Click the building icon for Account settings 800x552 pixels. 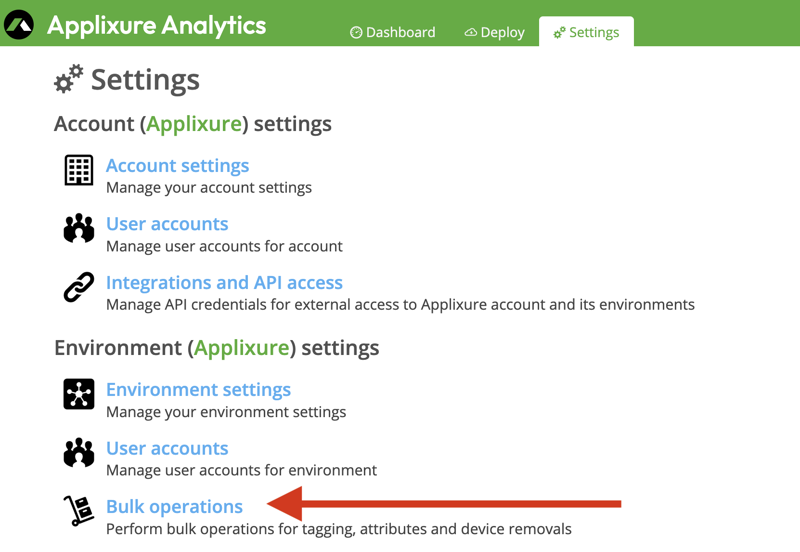(x=79, y=170)
